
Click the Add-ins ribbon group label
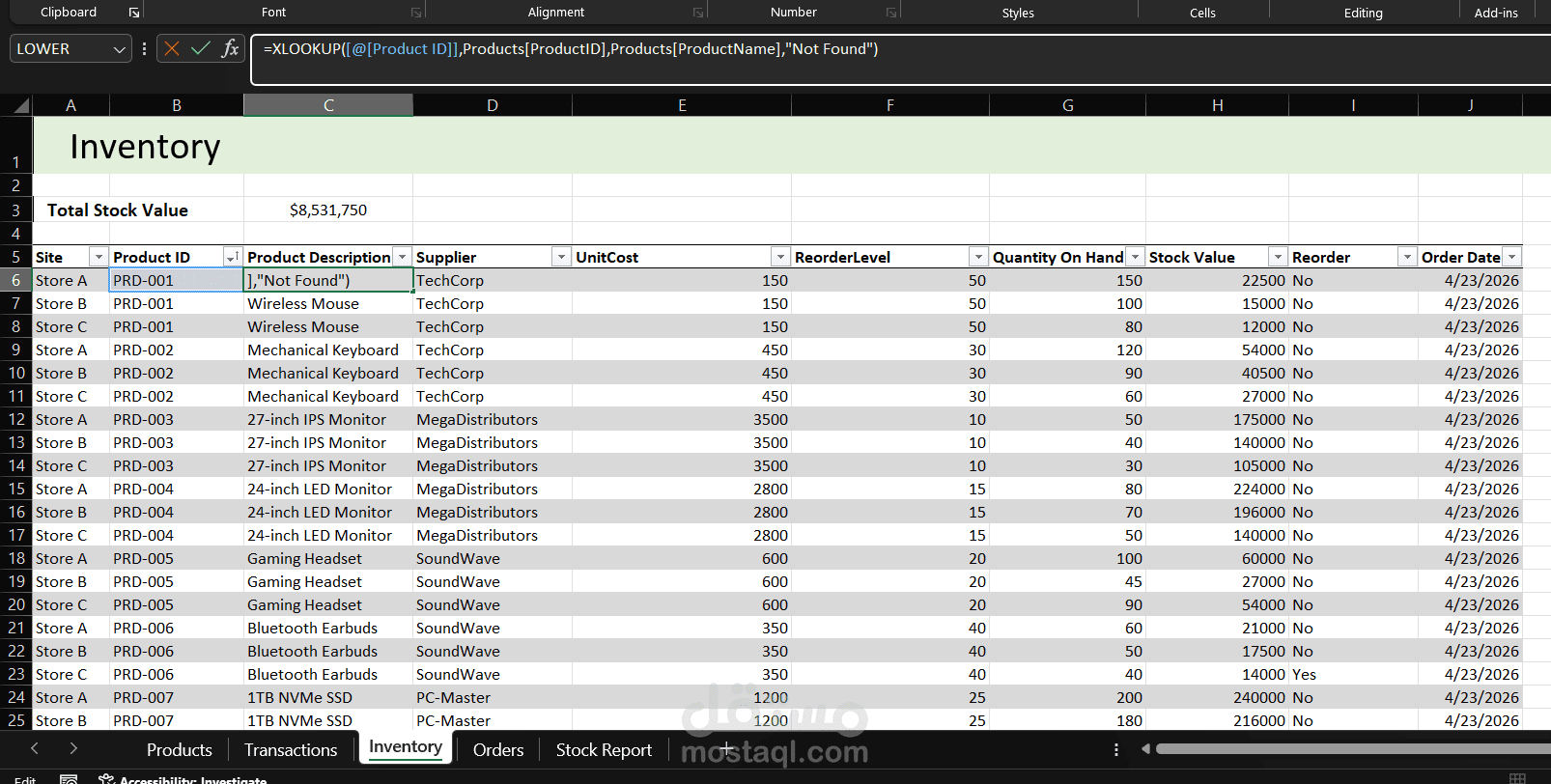[1496, 13]
